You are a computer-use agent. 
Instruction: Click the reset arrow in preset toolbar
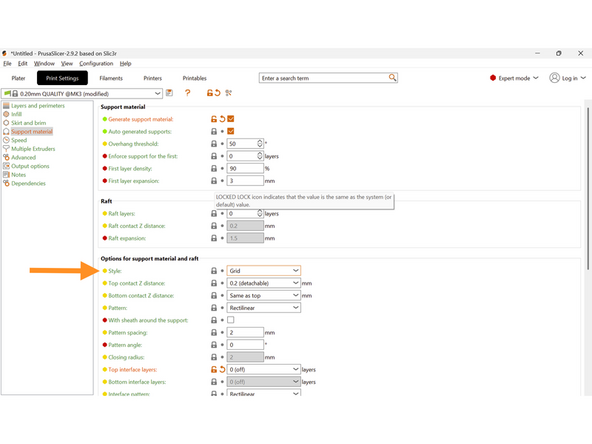point(217,93)
